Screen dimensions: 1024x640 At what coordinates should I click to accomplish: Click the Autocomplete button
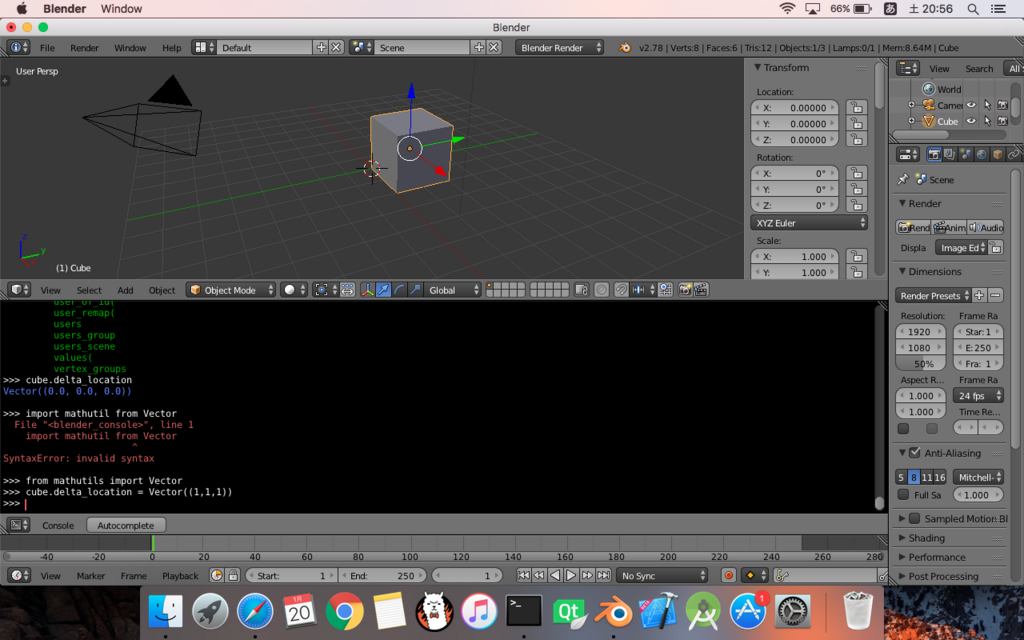click(x=125, y=525)
